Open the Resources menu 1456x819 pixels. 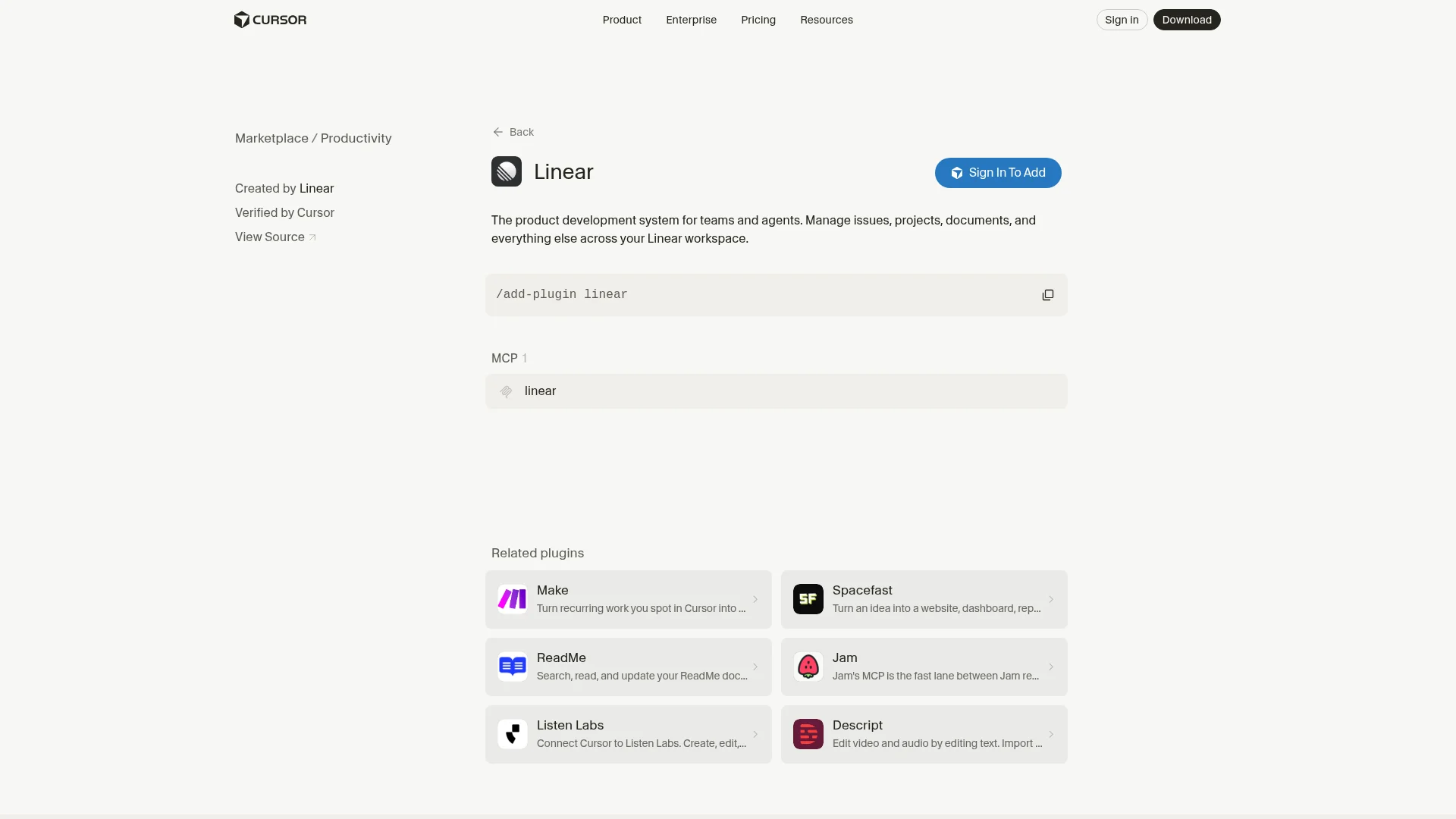(x=827, y=20)
